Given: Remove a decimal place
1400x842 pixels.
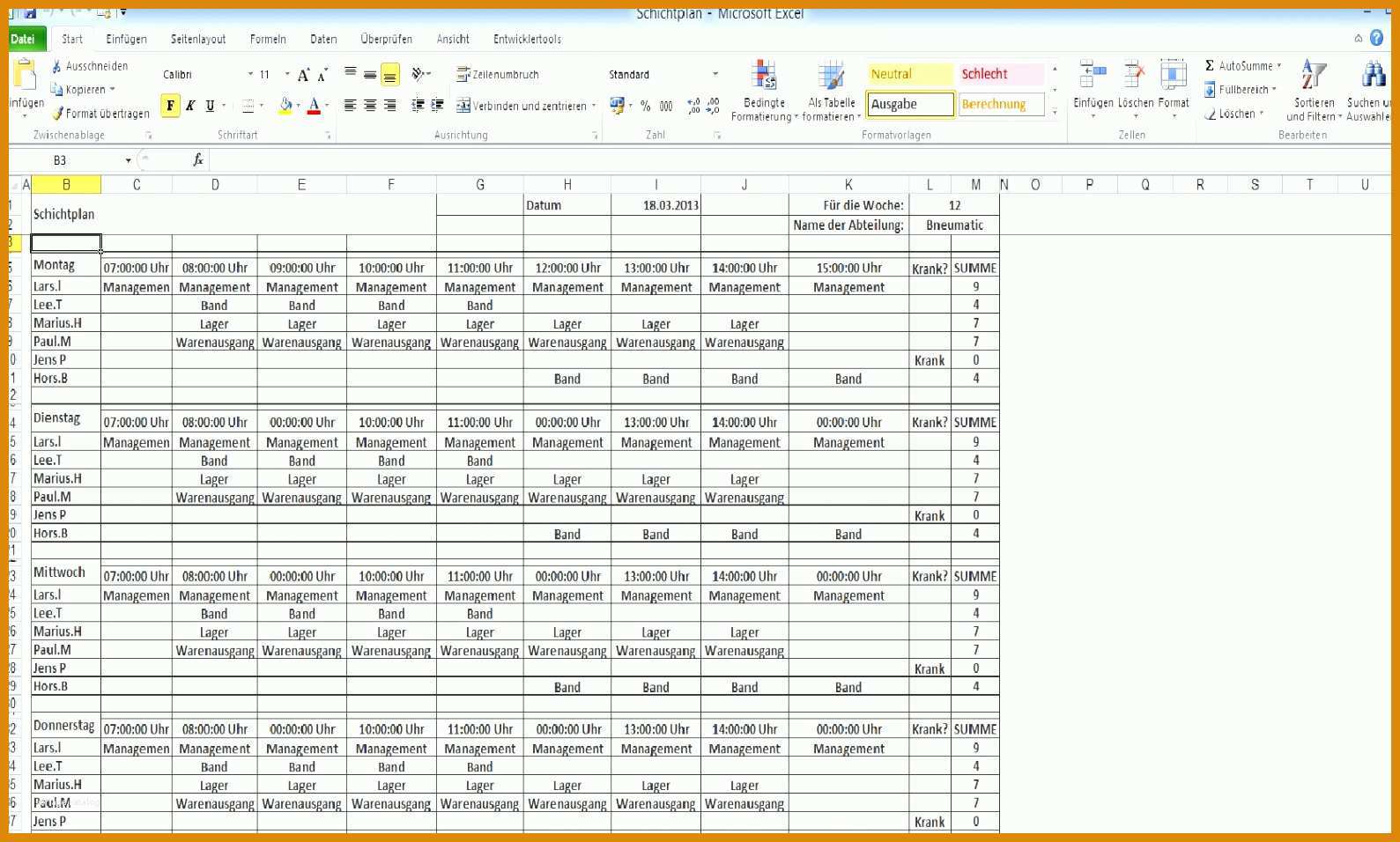Looking at the screenshot, I should pyautogui.click(x=713, y=106).
